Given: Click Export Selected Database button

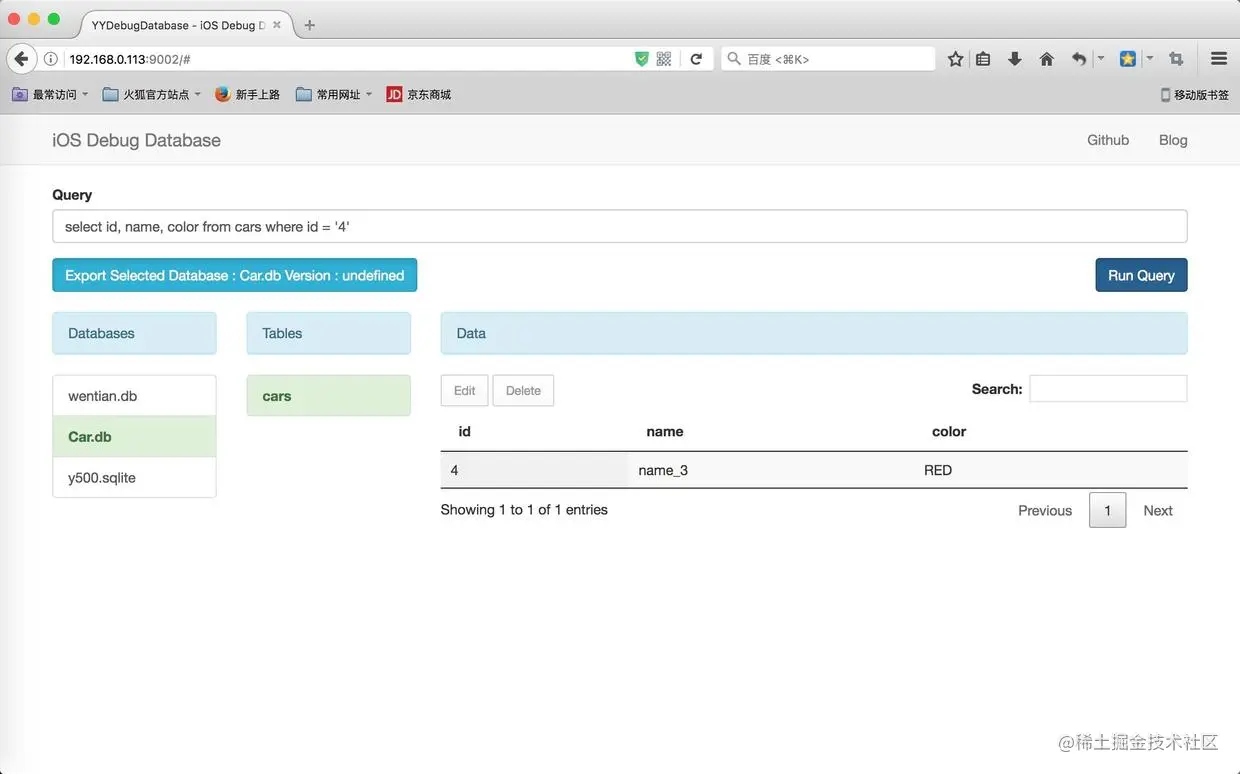Looking at the screenshot, I should [x=235, y=275].
